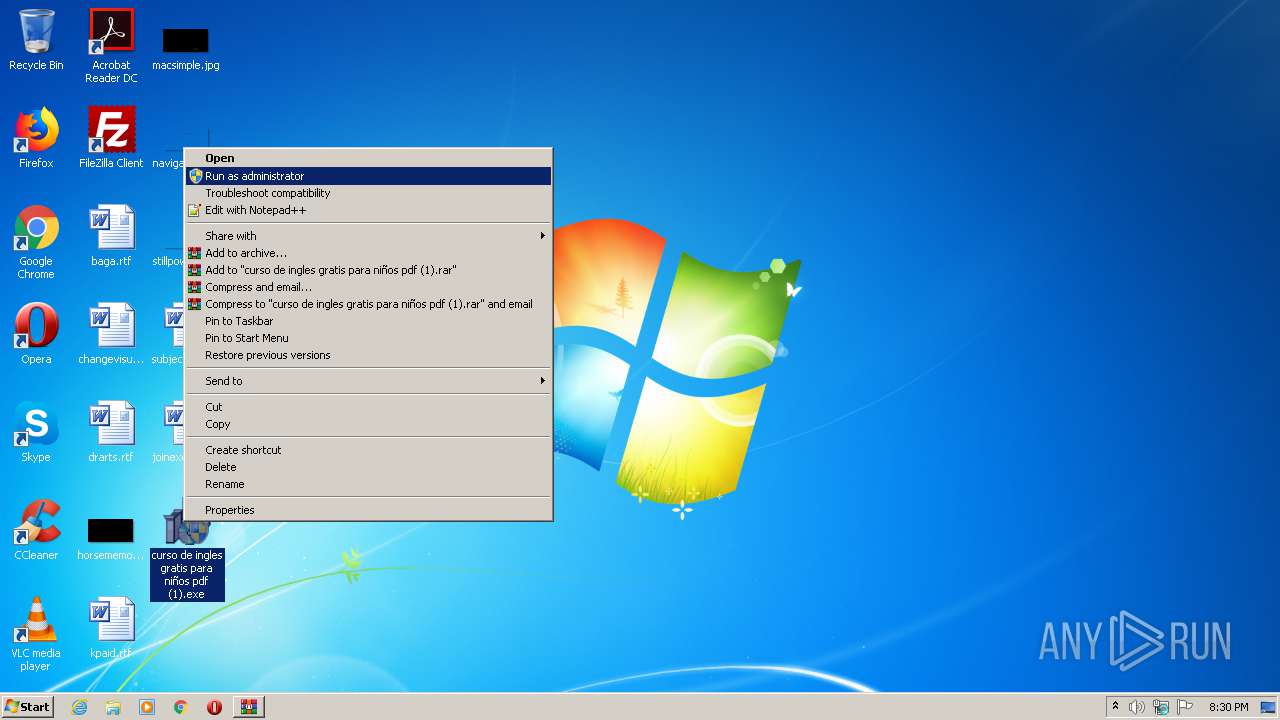Open Windows Explorer from the taskbar
Image resolution: width=1280 pixels, height=720 pixels.
point(113,707)
